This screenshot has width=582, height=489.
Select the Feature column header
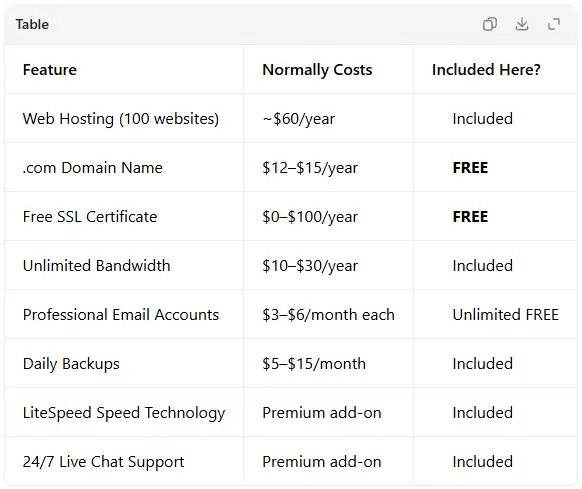click(50, 70)
